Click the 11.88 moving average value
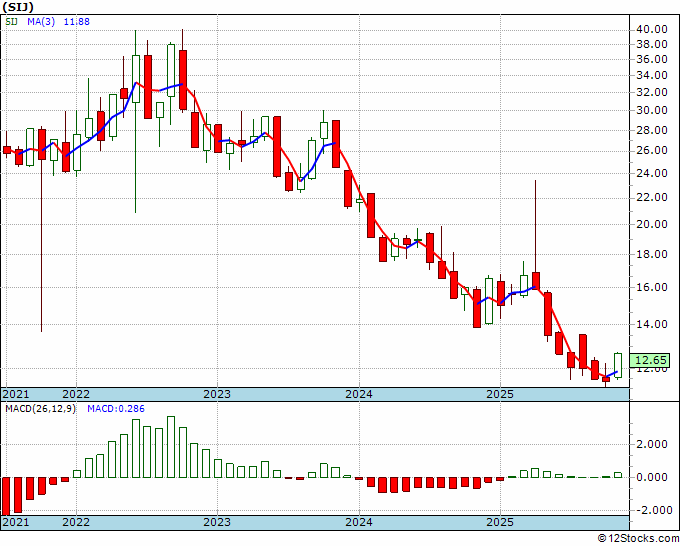680x546 pixels. [x=77, y=21]
